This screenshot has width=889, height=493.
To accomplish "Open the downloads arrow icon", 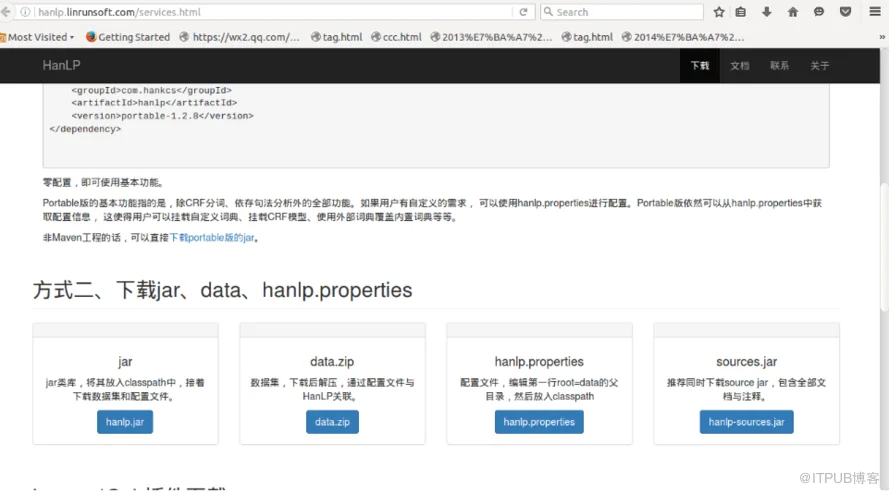I will [767, 12].
